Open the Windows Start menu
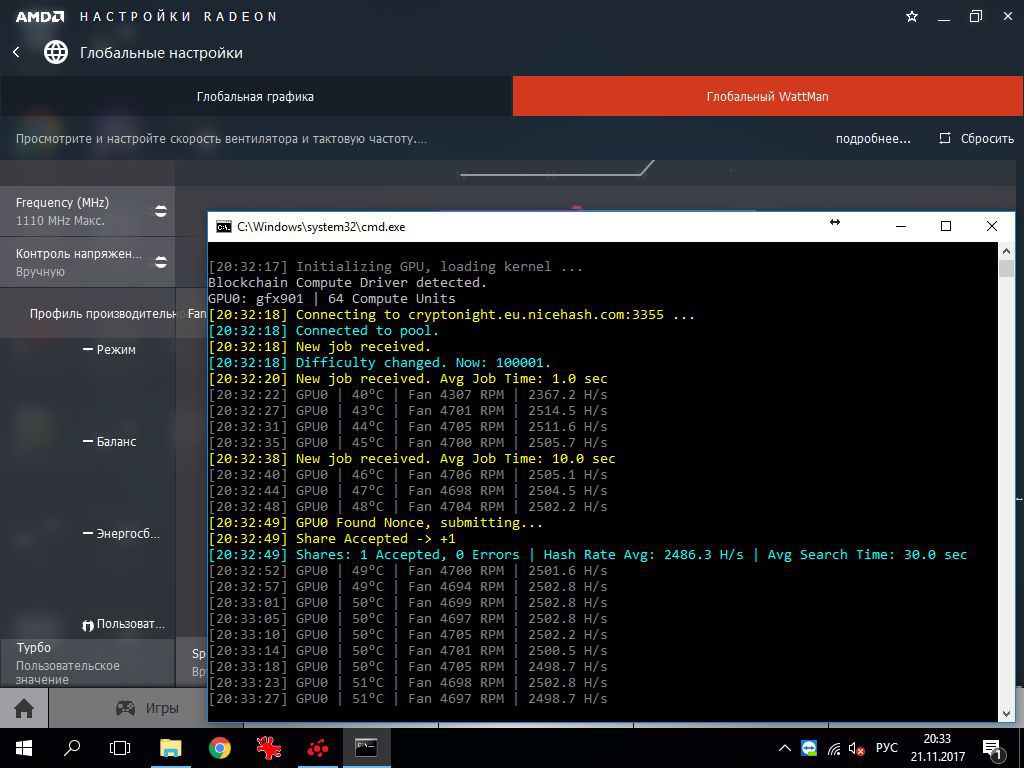1024x768 pixels. click(x=24, y=748)
